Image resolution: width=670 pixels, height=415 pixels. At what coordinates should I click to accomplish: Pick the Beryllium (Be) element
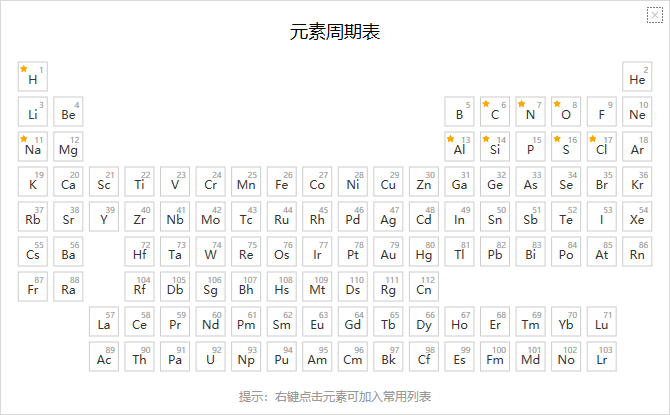[x=68, y=112]
